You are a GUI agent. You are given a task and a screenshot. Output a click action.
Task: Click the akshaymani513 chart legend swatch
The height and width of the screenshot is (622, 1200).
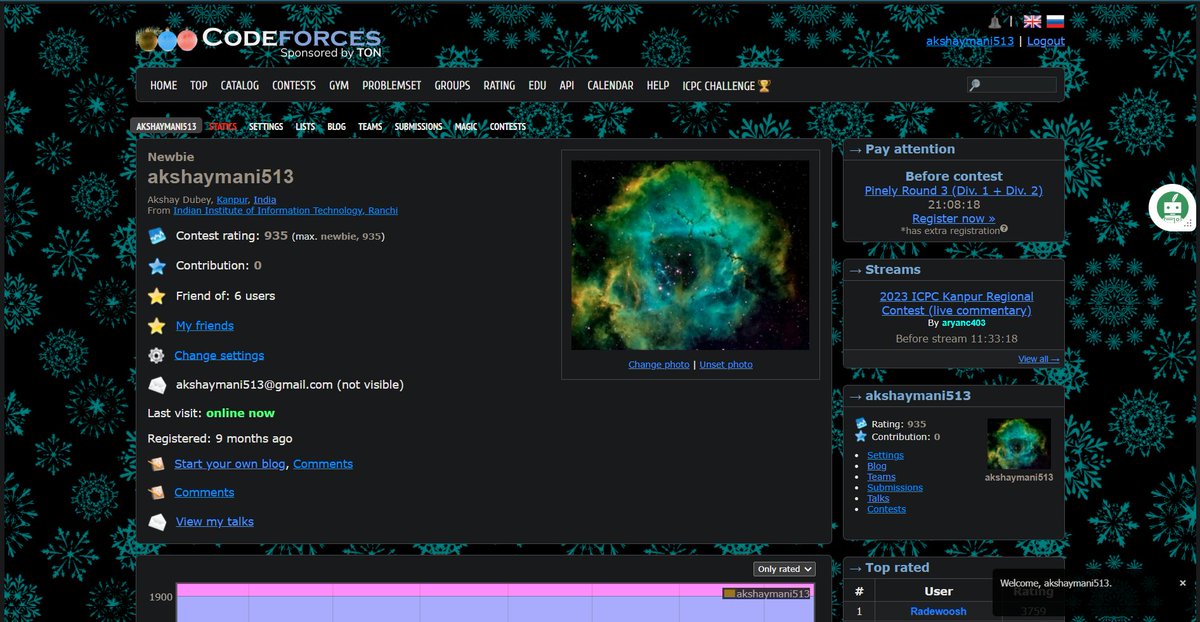point(729,594)
